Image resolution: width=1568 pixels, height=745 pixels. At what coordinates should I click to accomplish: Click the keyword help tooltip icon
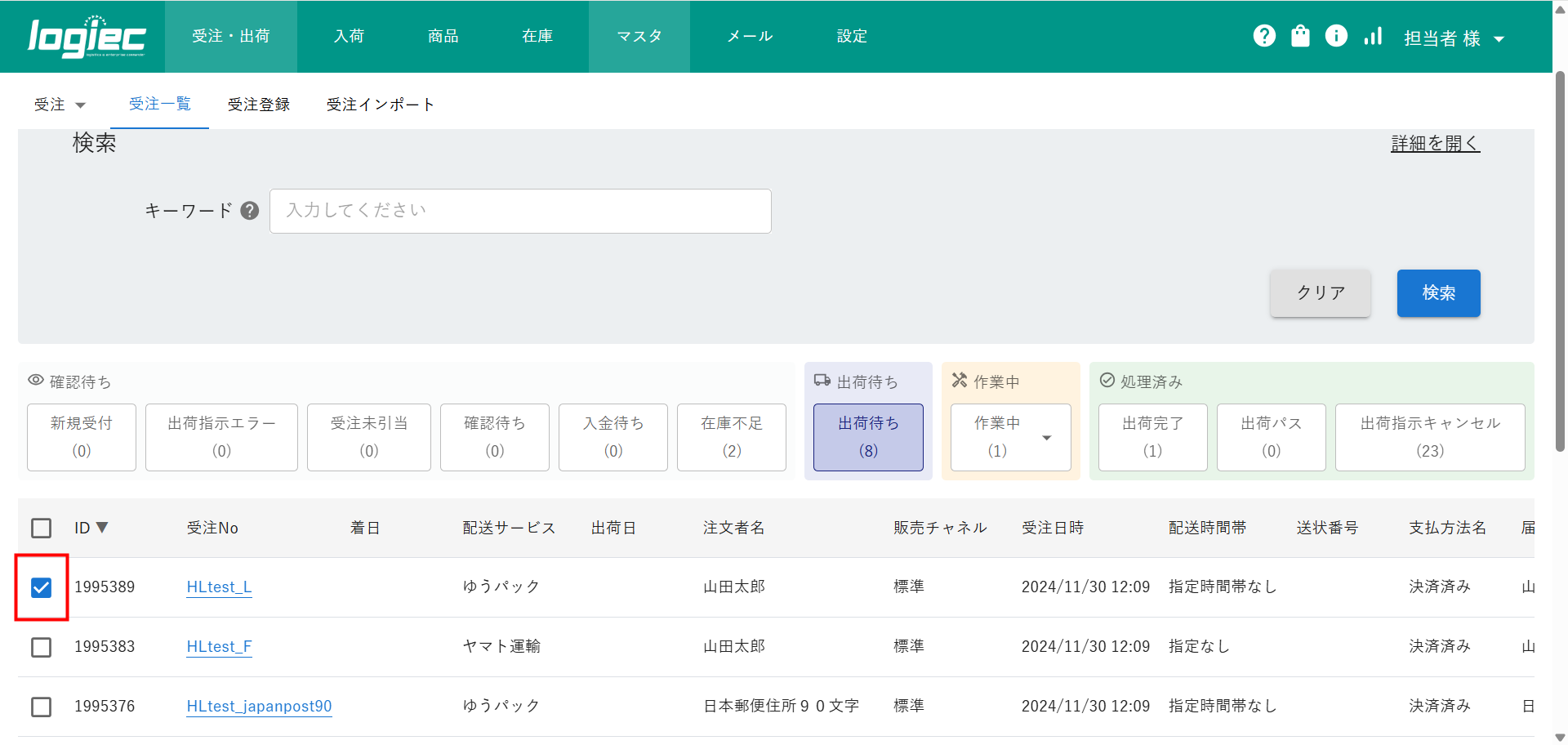tap(250, 211)
